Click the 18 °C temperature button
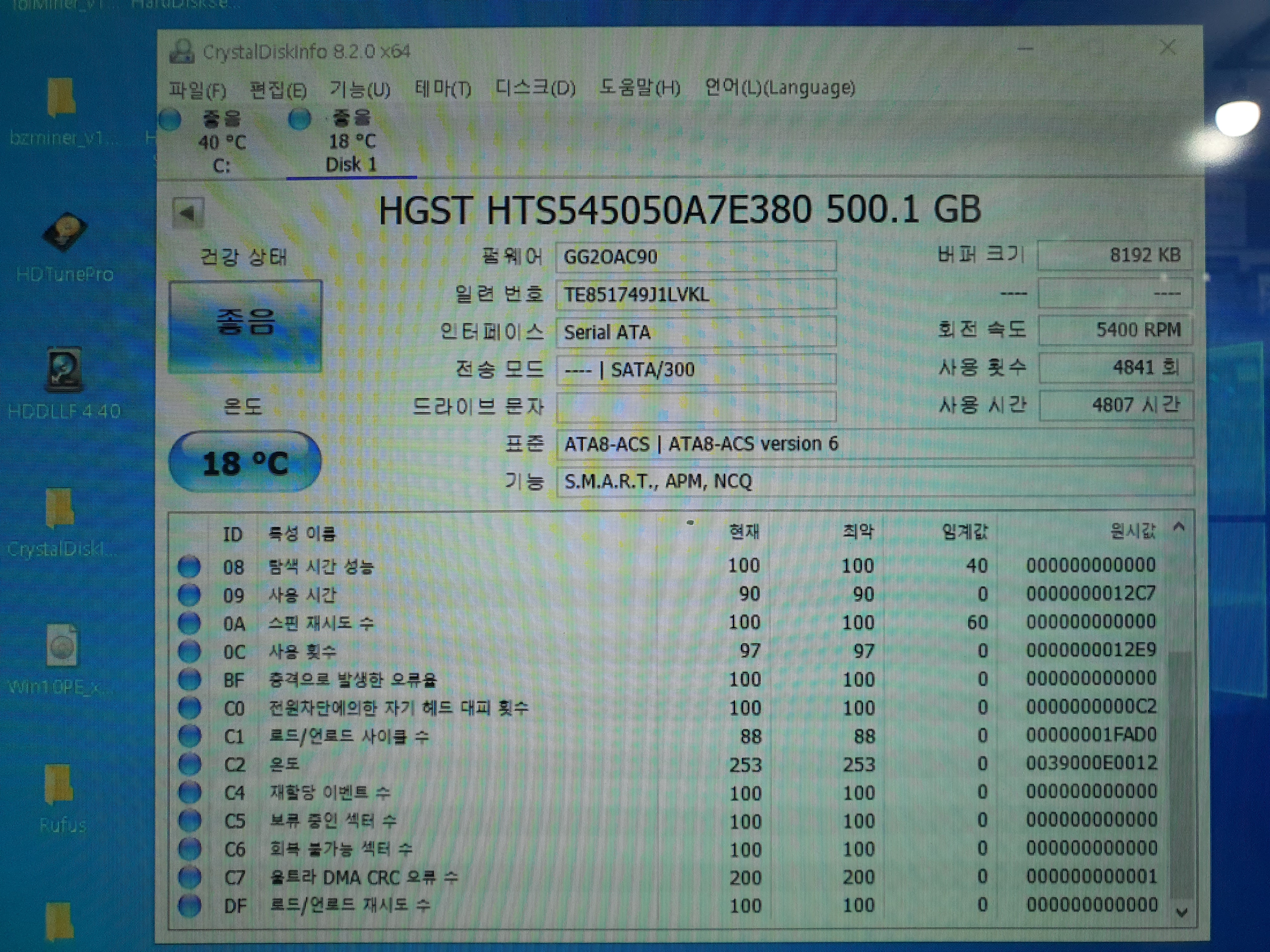1270x952 pixels. pos(245,462)
